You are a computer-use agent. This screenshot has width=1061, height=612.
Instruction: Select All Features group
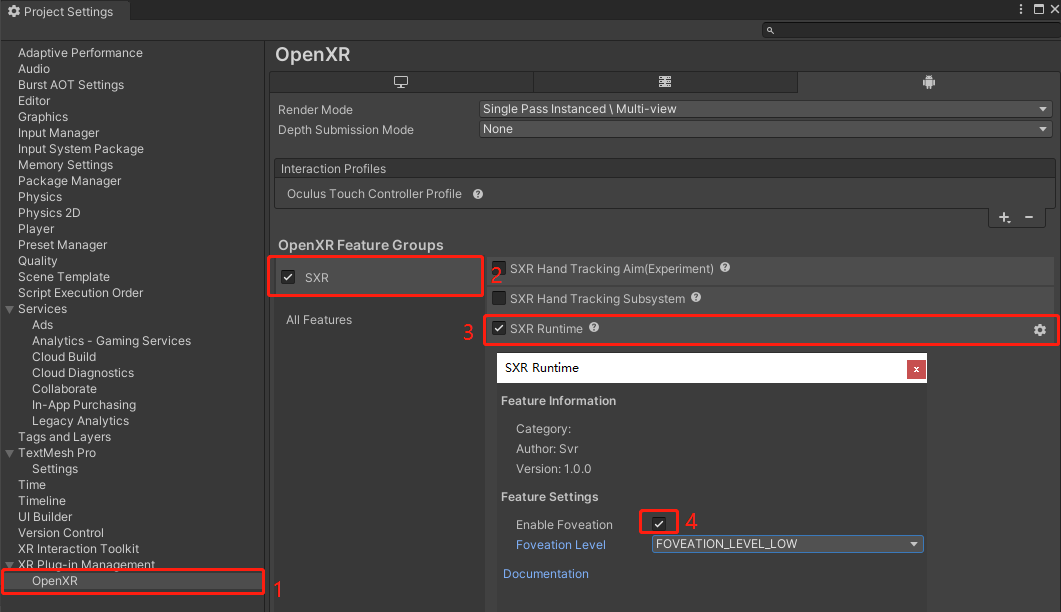[319, 320]
